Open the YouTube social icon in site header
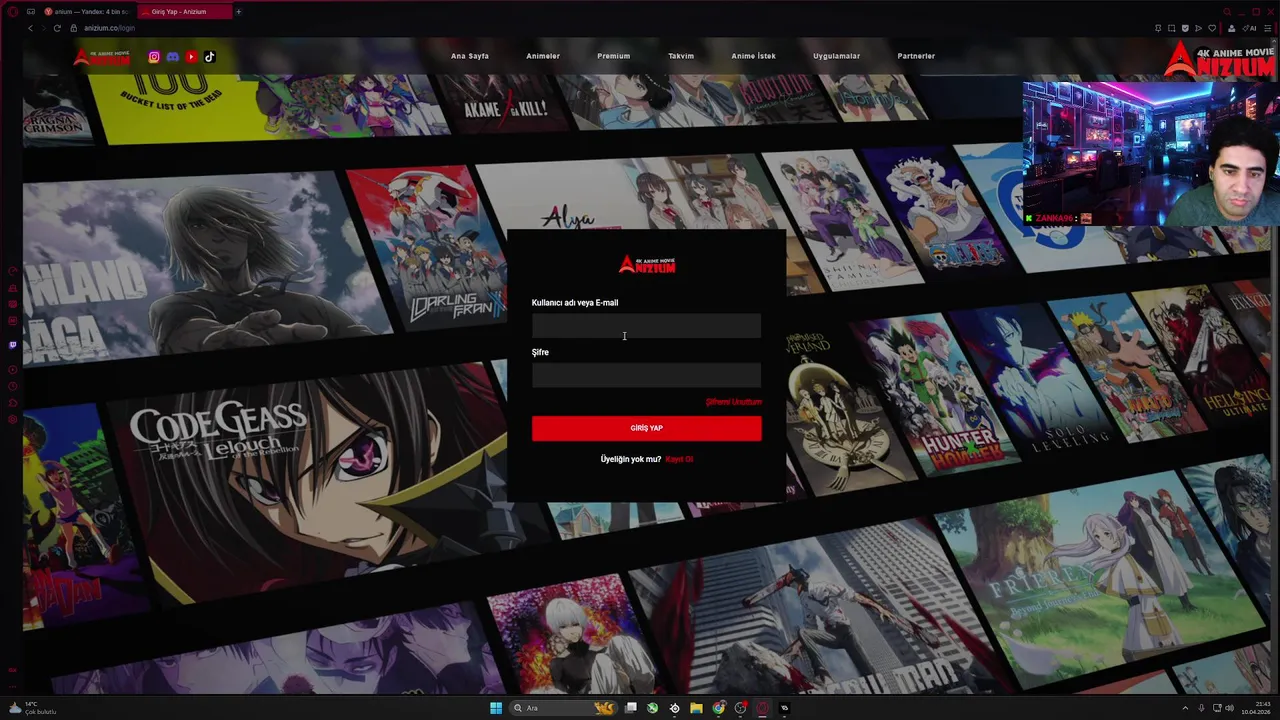Viewport: 1280px width, 720px height. pyautogui.click(x=191, y=57)
